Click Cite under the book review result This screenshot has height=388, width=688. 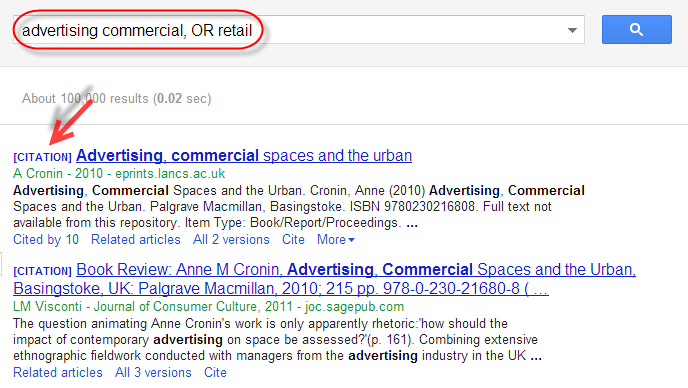(x=215, y=373)
